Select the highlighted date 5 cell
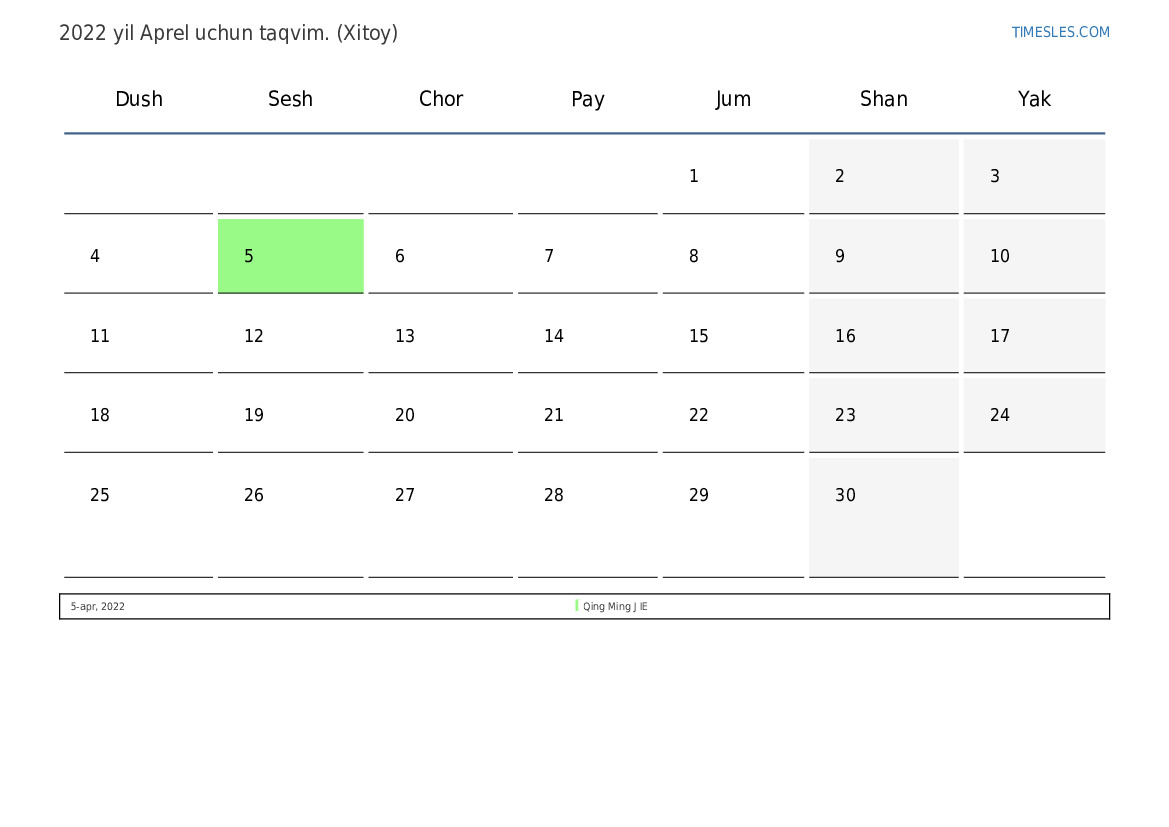Viewport: 1169px width, 827px height. pyautogui.click(x=290, y=256)
